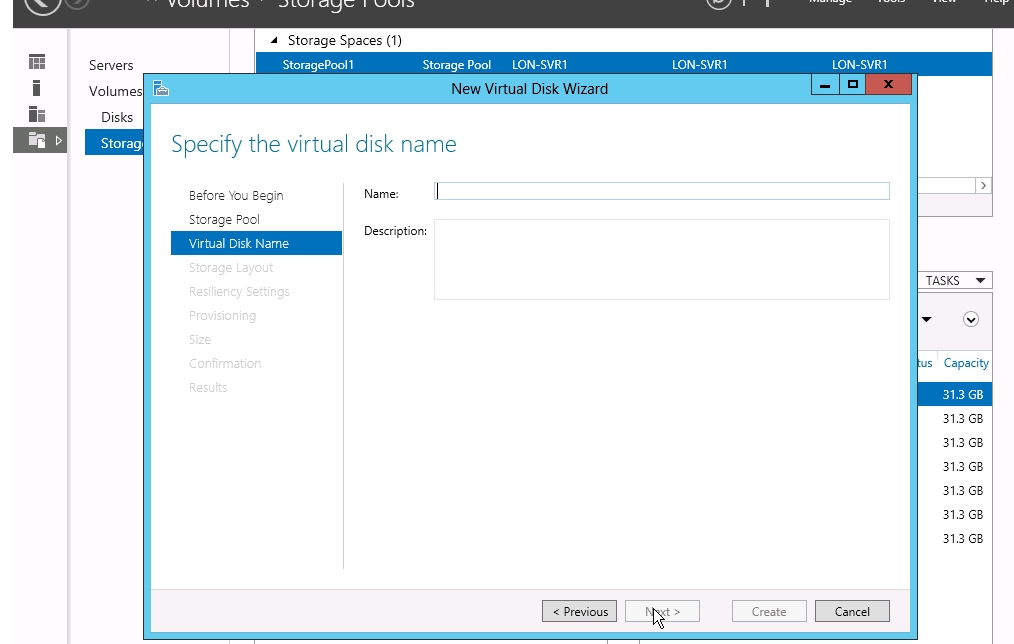1014x644 pixels.
Task: Click into the Description text box
Action: tap(662, 259)
